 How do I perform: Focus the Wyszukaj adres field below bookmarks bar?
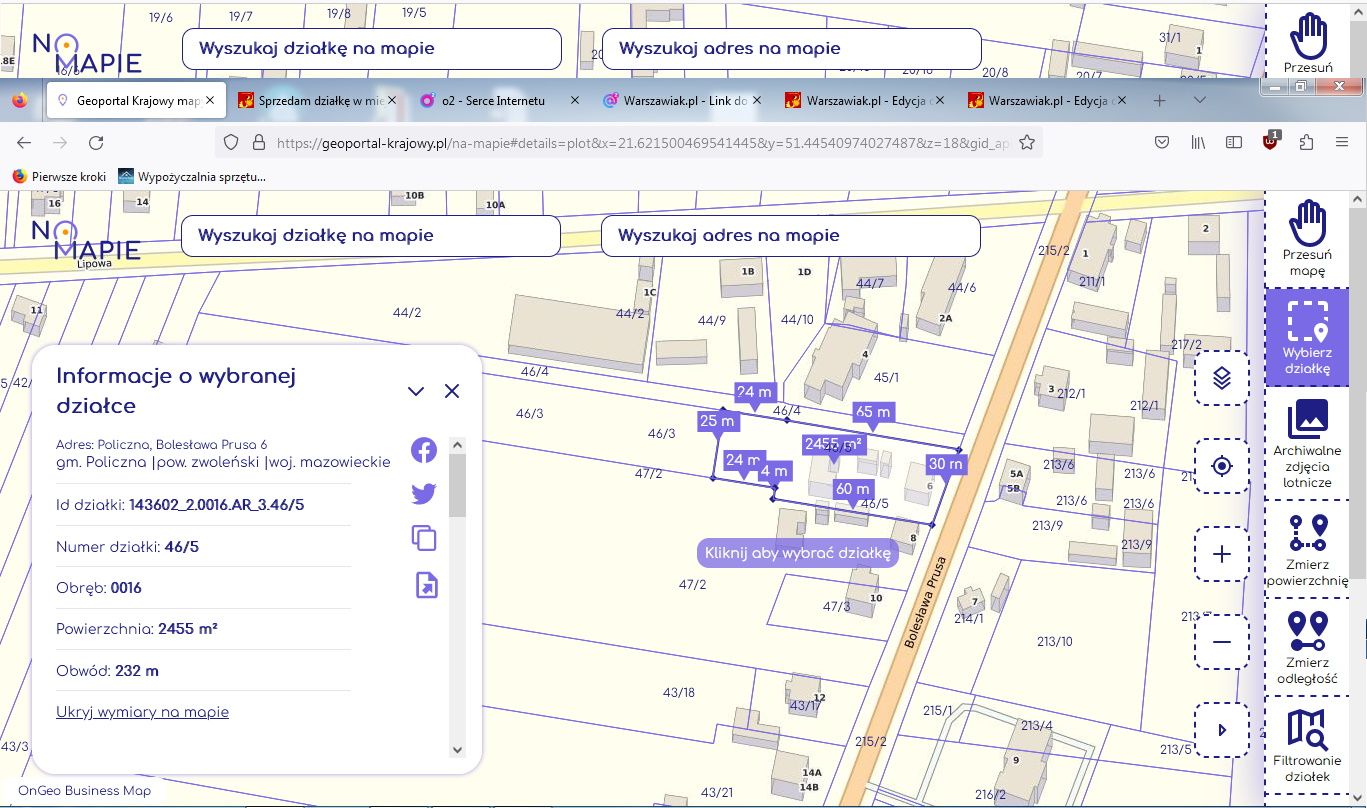pyautogui.click(x=790, y=236)
